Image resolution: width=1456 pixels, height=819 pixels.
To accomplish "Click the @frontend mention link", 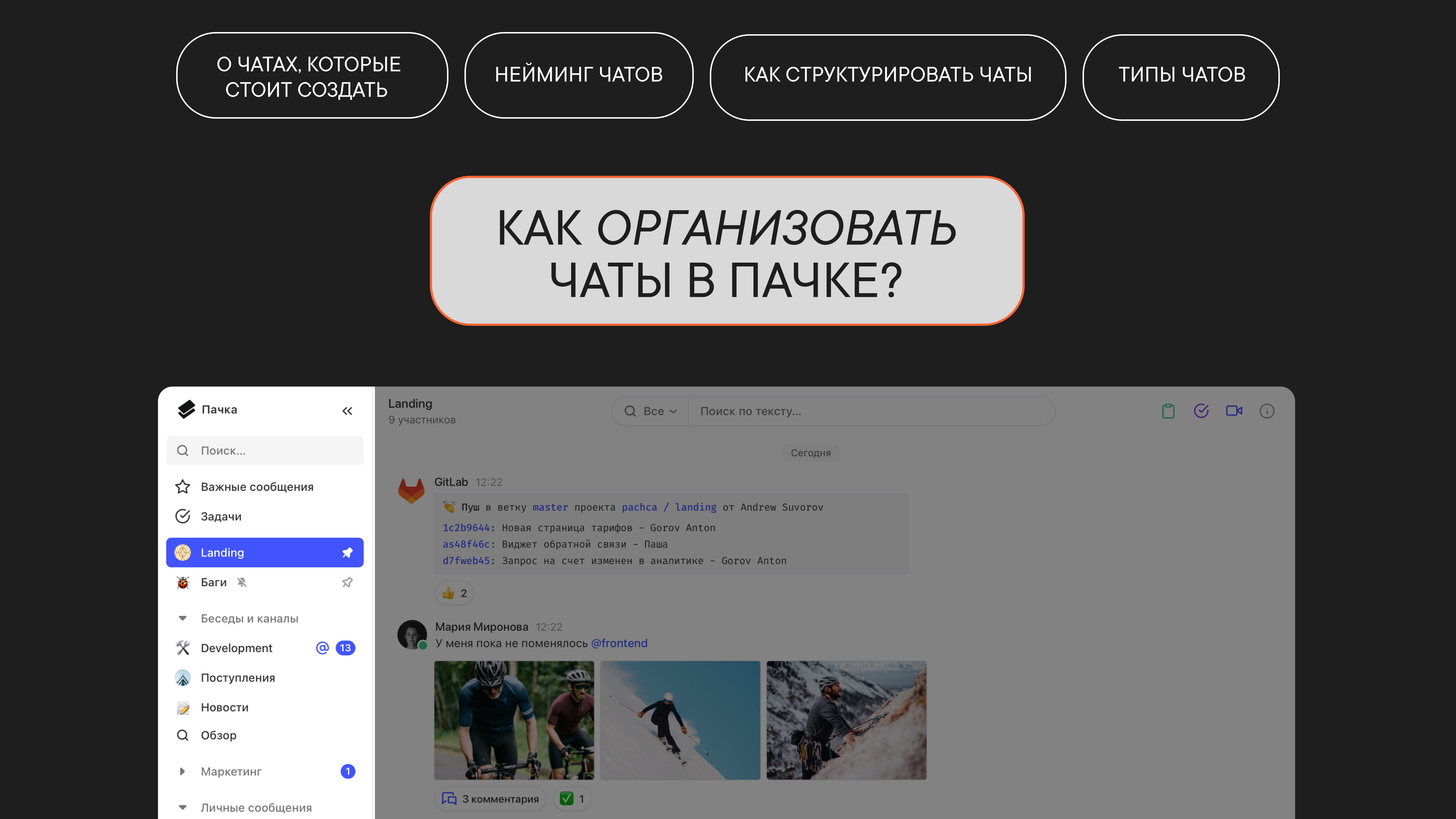I will [619, 643].
